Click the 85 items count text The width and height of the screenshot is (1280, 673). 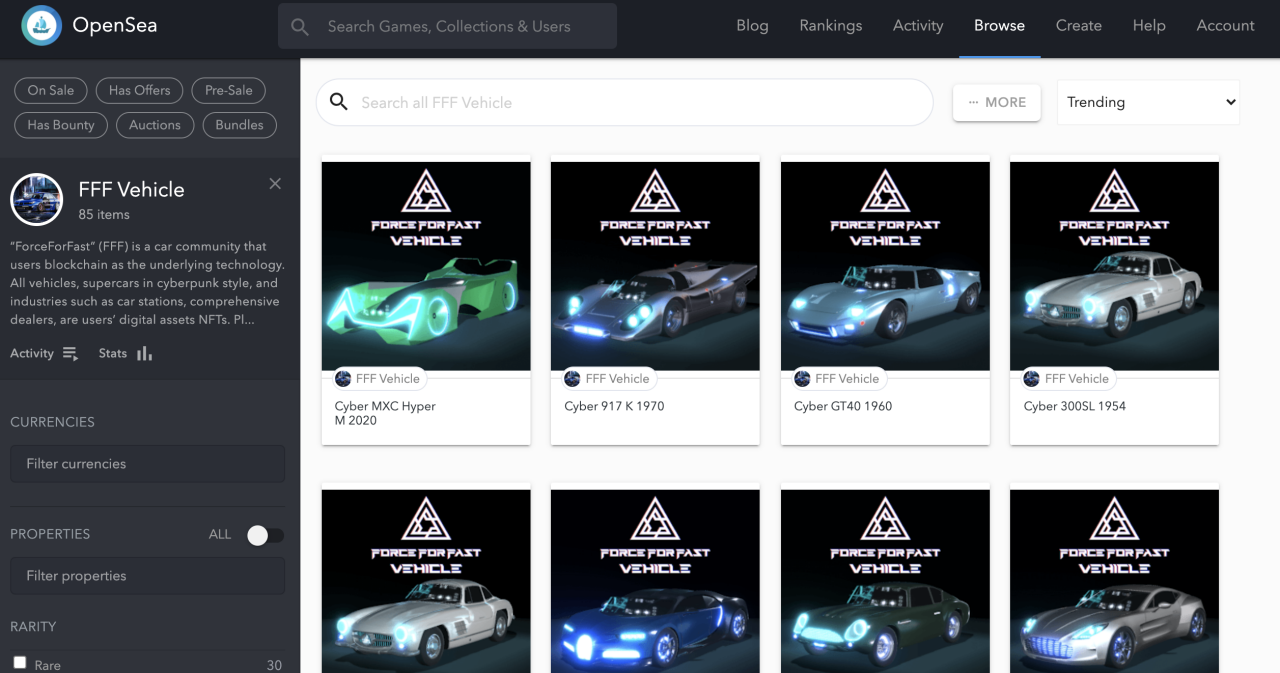point(104,214)
